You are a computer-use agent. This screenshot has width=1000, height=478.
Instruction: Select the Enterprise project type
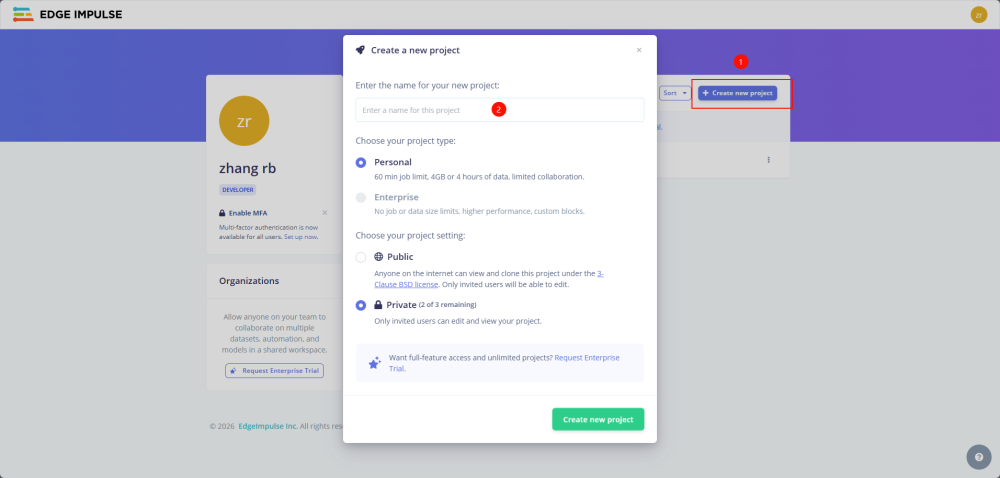pyautogui.click(x=361, y=197)
